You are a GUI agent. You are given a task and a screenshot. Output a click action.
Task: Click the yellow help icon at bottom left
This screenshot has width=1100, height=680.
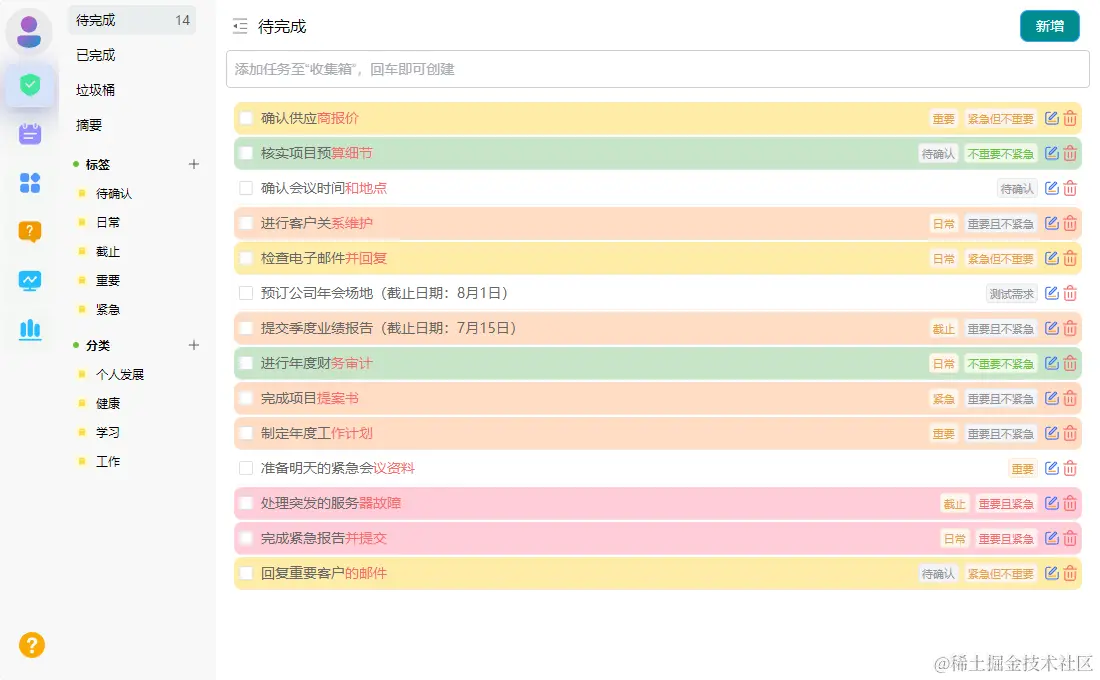(x=32, y=645)
